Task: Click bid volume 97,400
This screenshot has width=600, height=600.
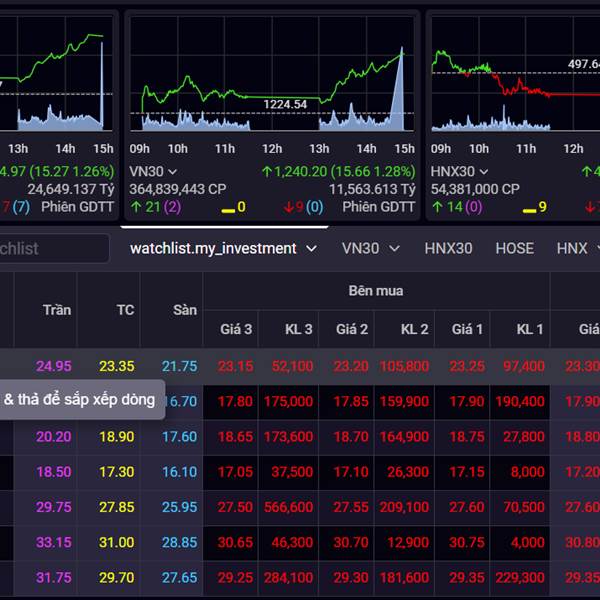Action: click(524, 366)
